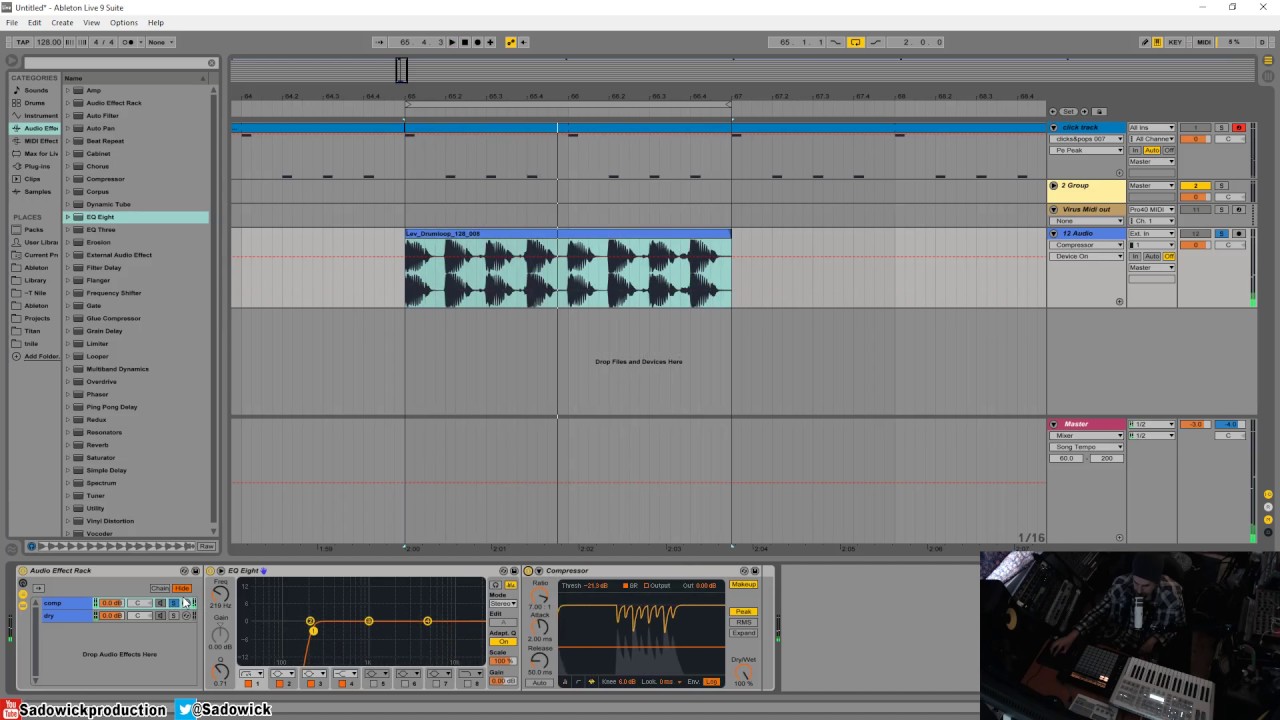Toggle Follow playback arrow button
Viewport: 1280px width, 720px height.
pos(379,42)
